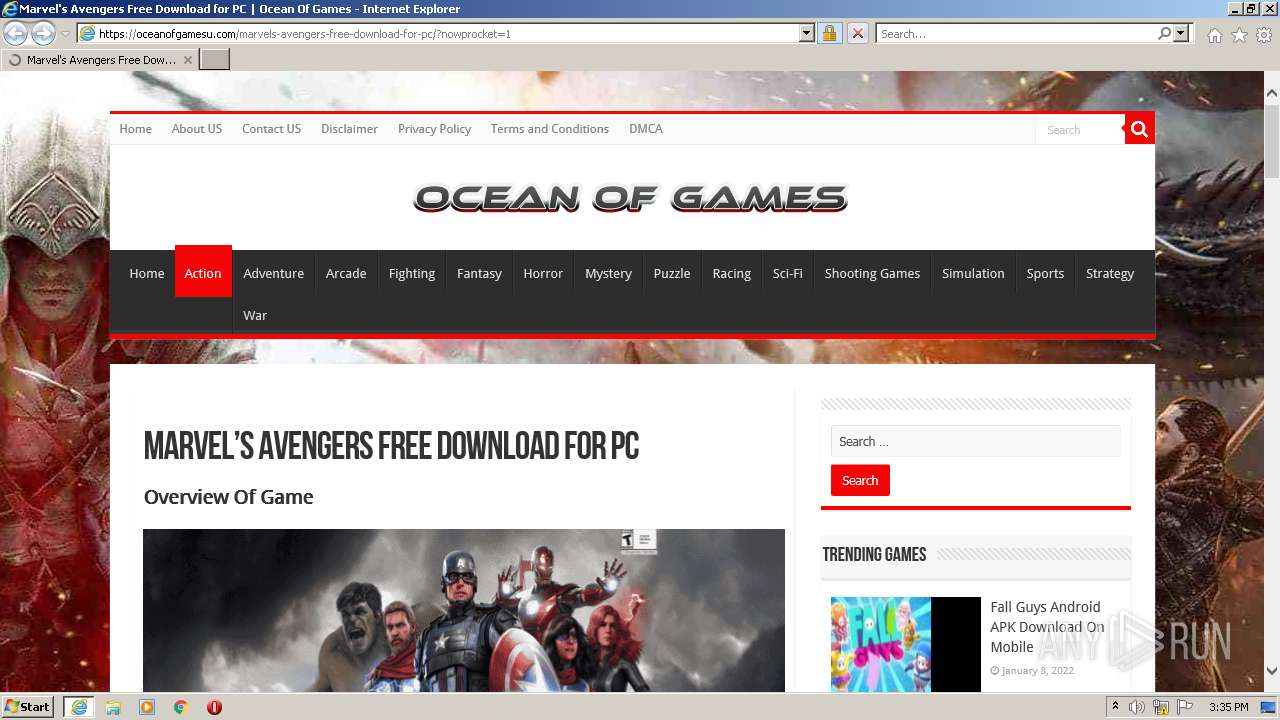Click the red header search magnifier button
Screen dimensions: 1280x720
[x=1139, y=129]
